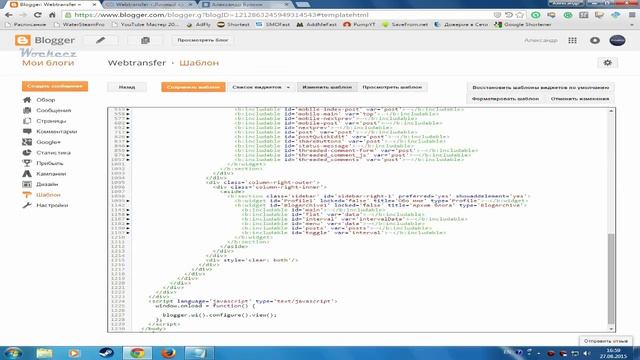Switch to the Александр browser tab
This screenshot has height=360, width=640.
point(246,4)
